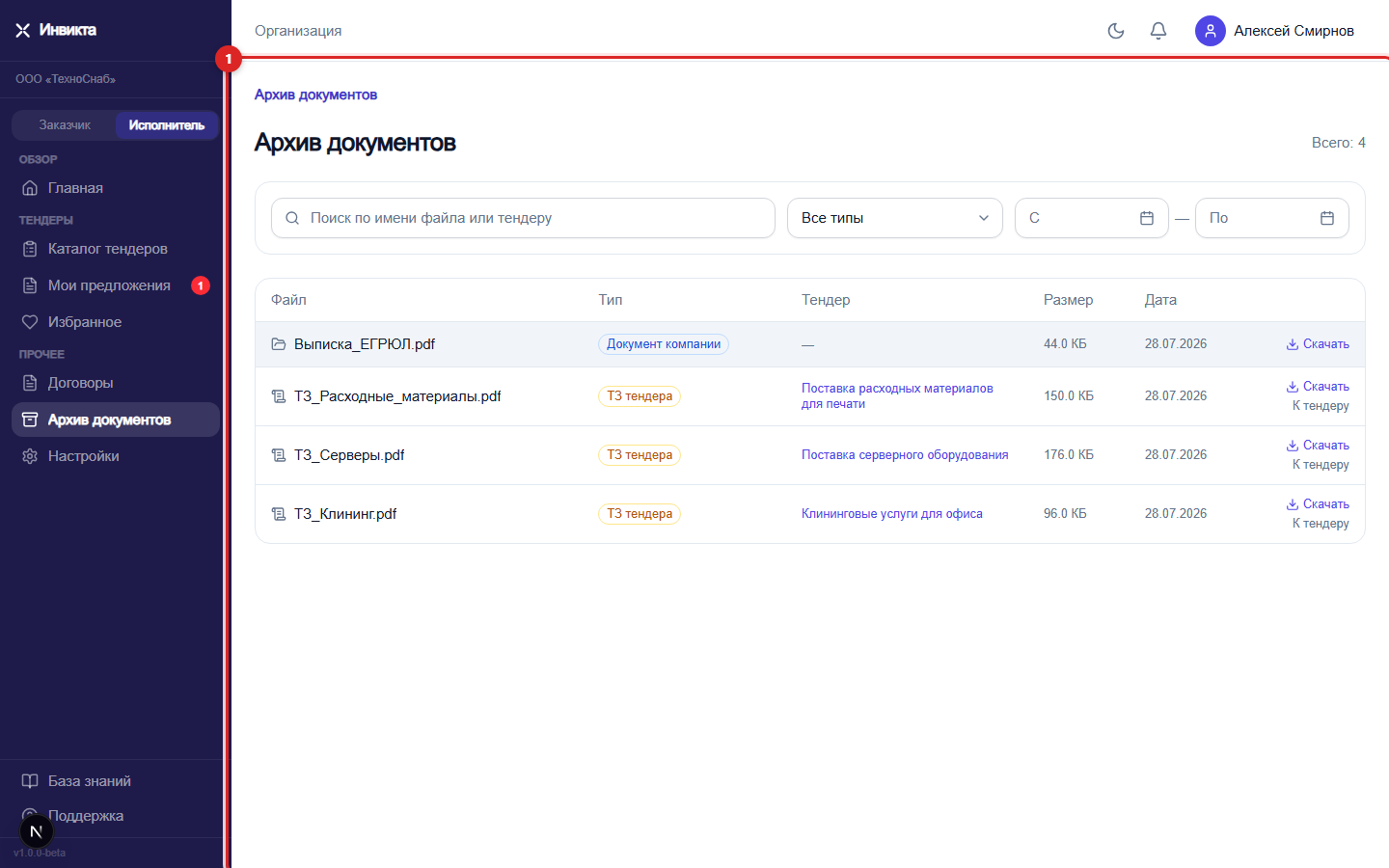Click the Размер column header
Image resolution: width=1389 pixels, height=868 pixels.
click(1069, 300)
